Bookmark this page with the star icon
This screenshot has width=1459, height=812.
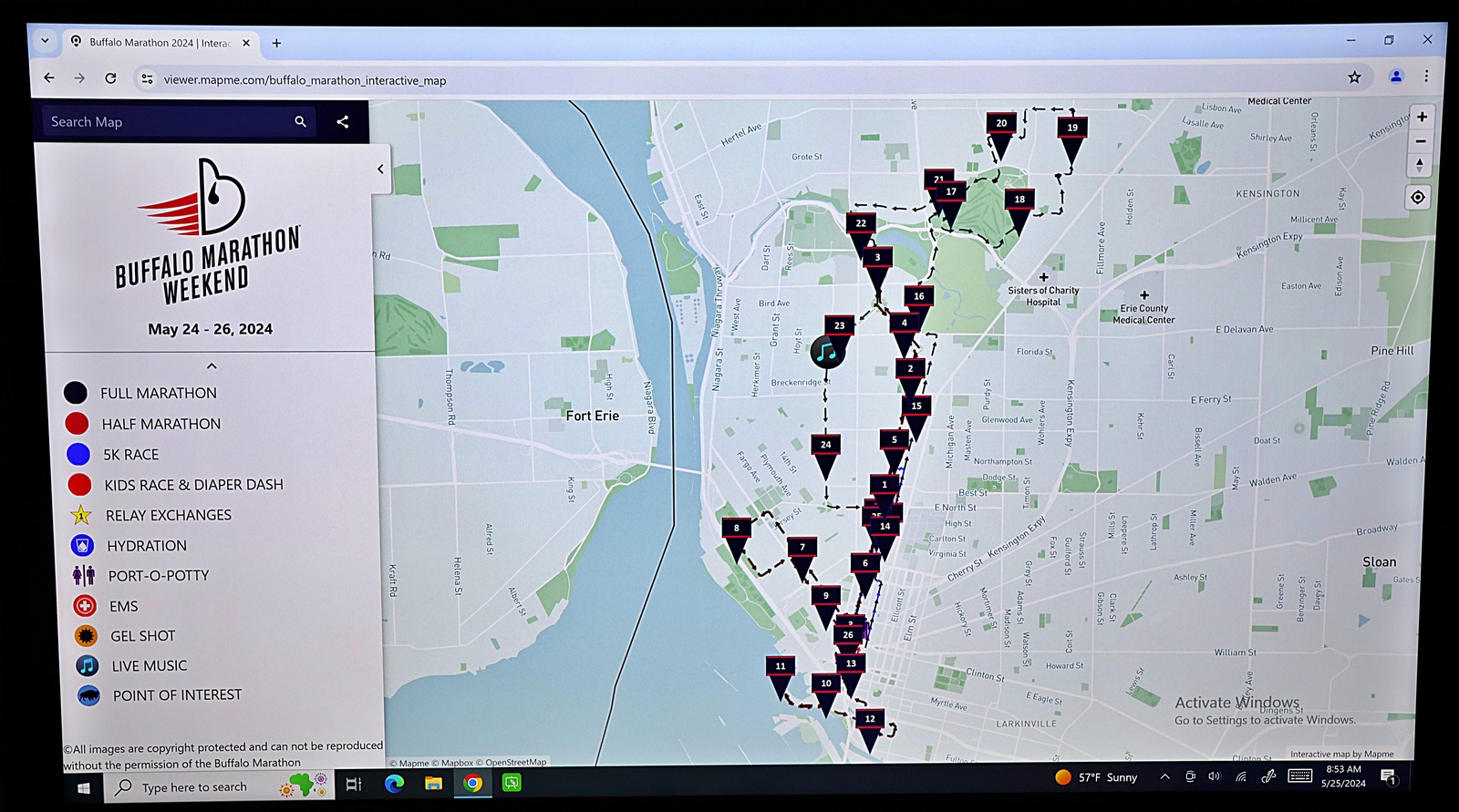click(x=1354, y=77)
